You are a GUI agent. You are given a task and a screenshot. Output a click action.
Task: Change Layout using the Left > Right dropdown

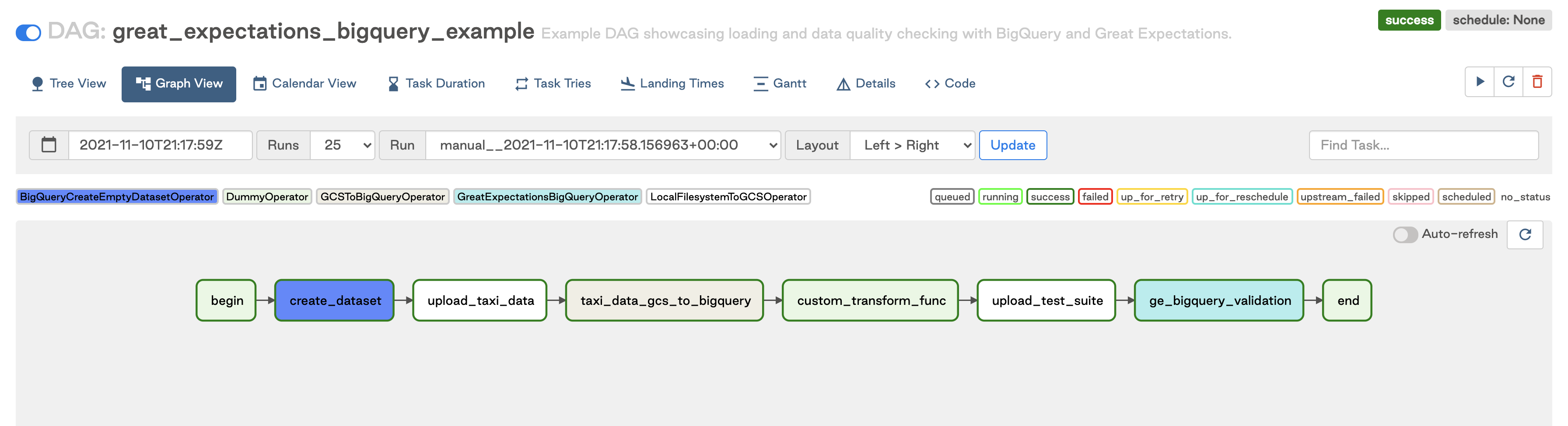(x=912, y=146)
